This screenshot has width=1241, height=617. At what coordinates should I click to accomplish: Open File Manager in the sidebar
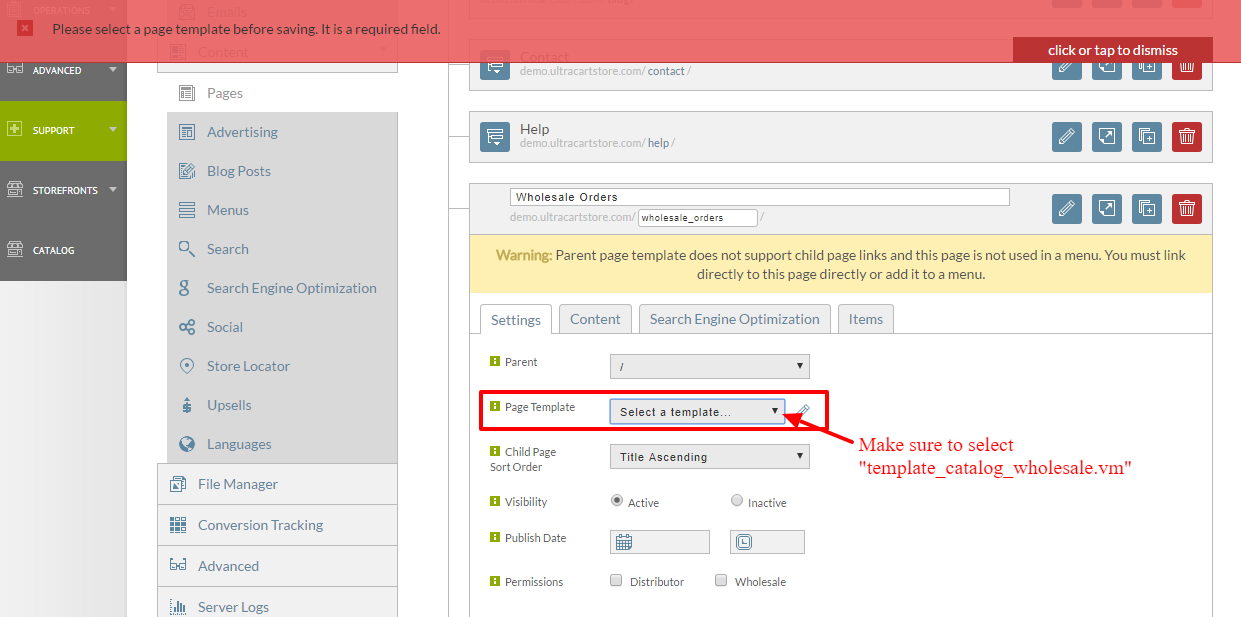[x=277, y=484]
